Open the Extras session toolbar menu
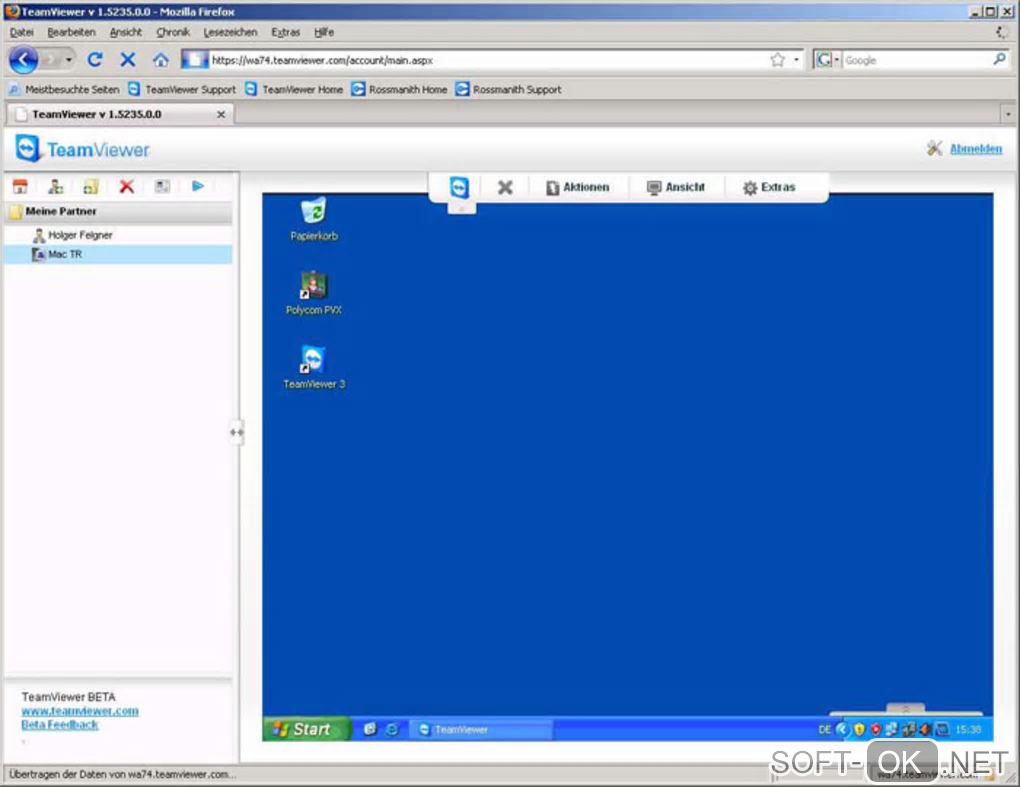The height and width of the screenshot is (787, 1020). click(769, 187)
